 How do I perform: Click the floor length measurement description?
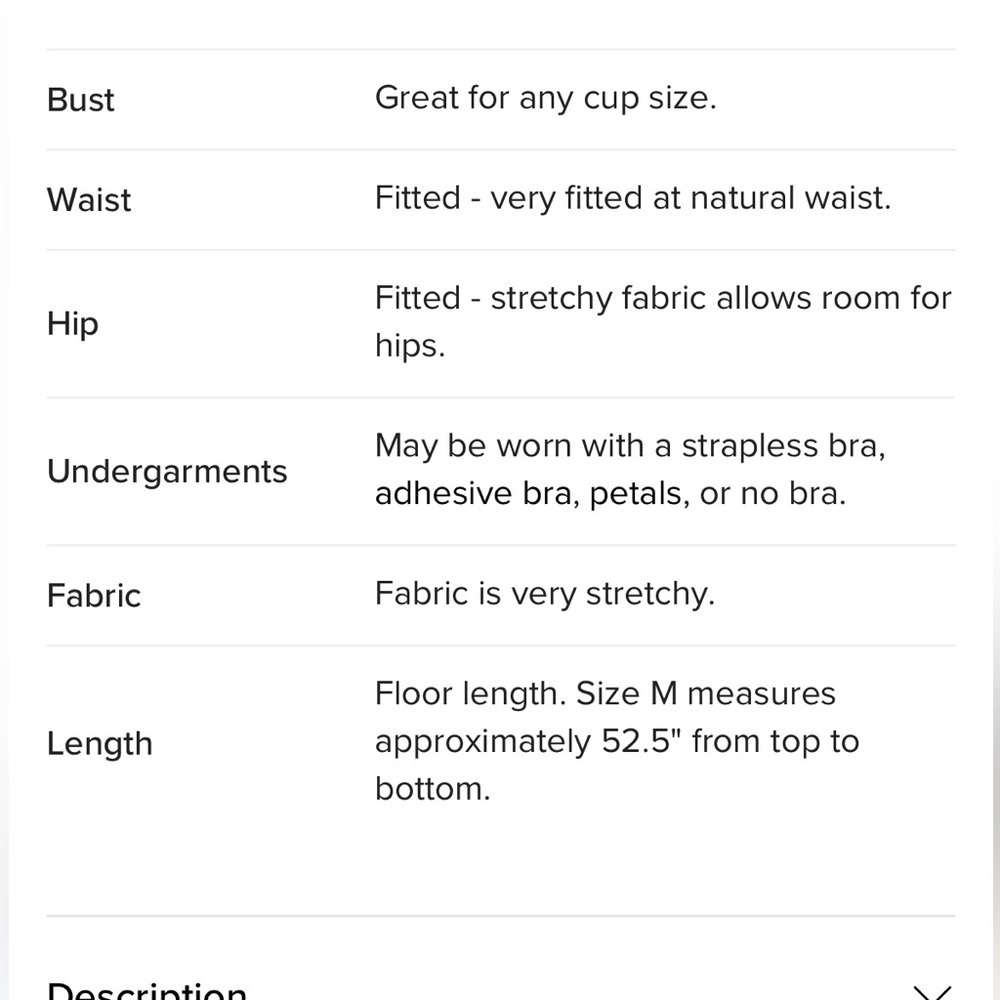617,741
